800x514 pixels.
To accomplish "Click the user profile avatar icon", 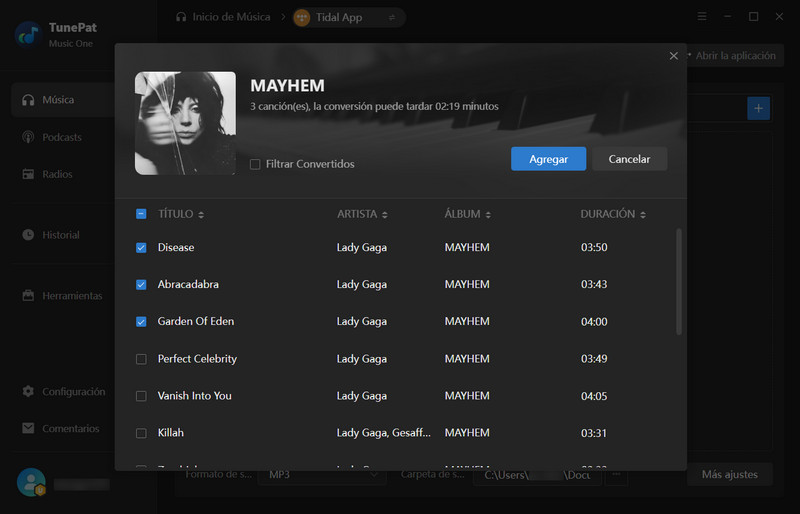I will 31,482.
